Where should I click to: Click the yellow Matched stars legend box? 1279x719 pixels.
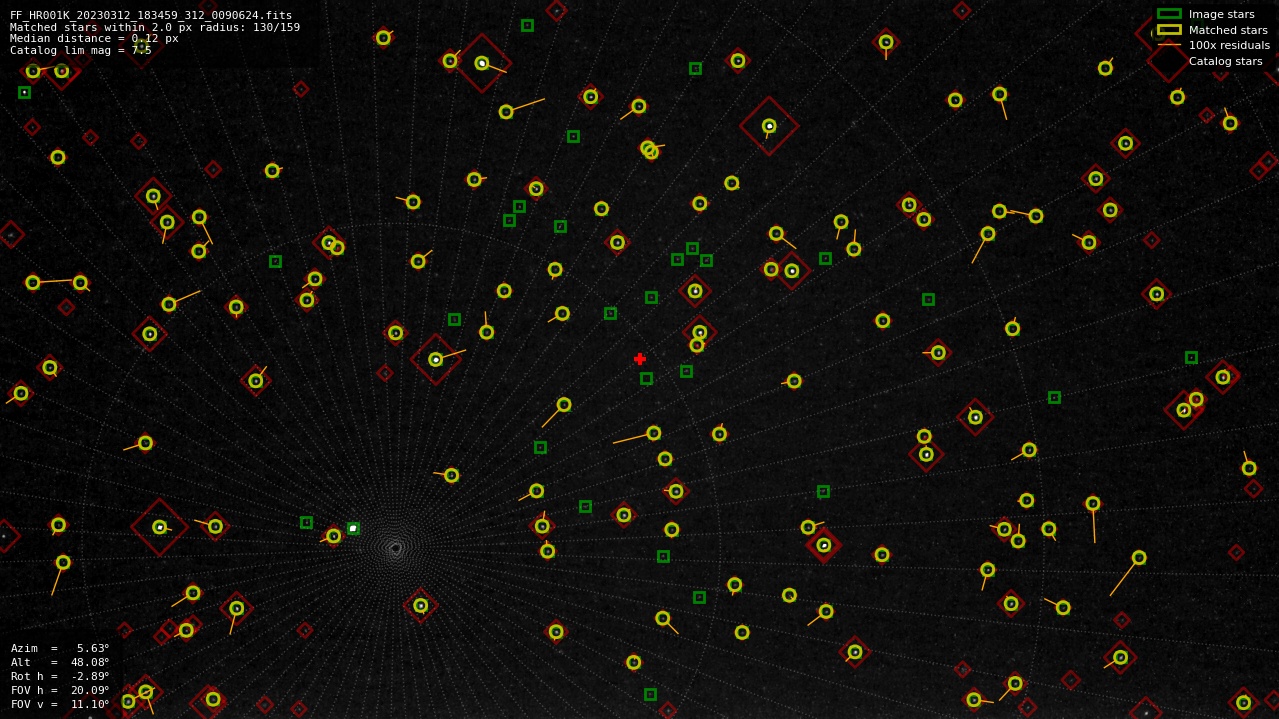point(1169,30)
